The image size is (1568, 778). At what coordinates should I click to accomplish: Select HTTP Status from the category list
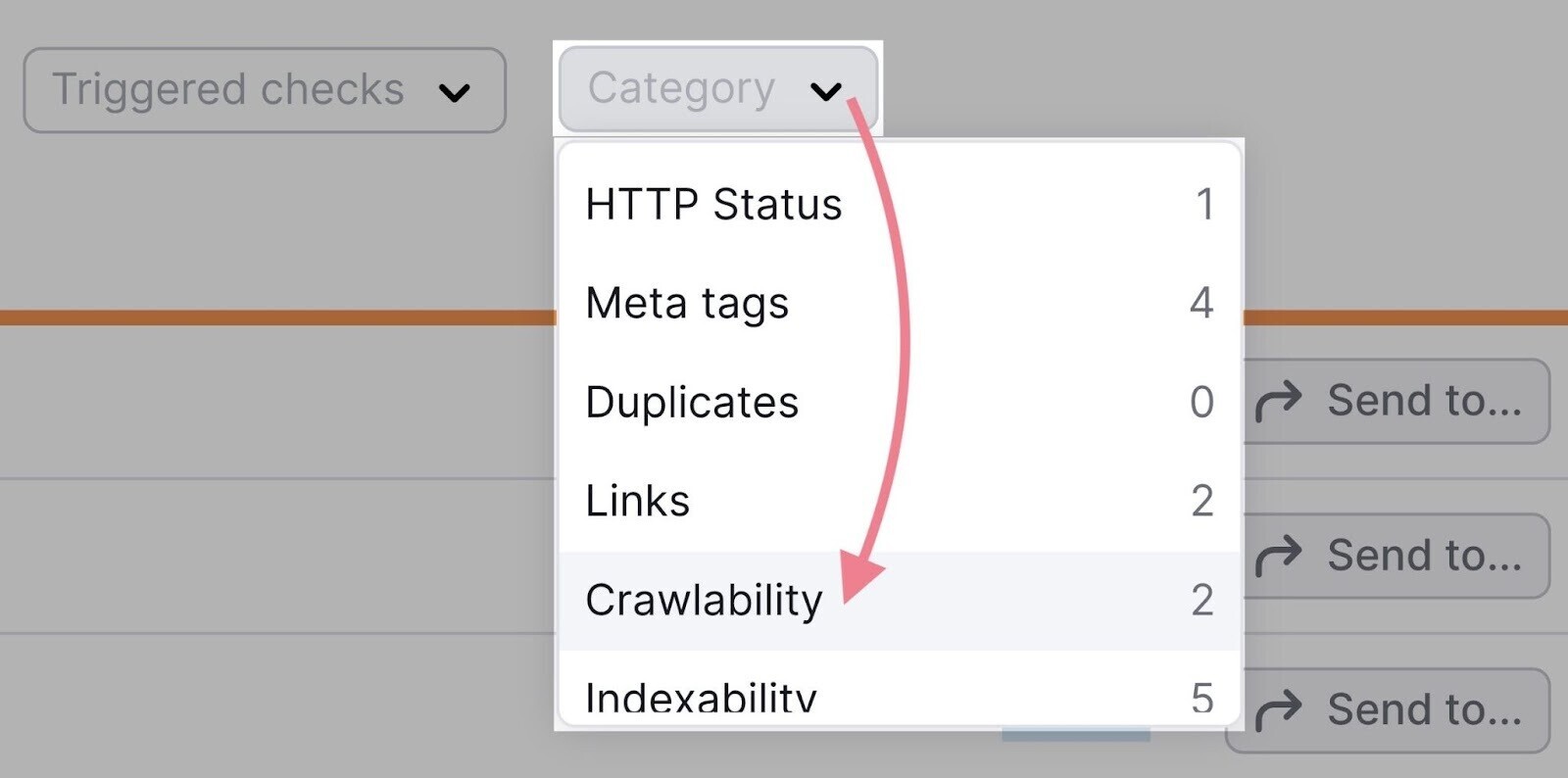(712, 205)
